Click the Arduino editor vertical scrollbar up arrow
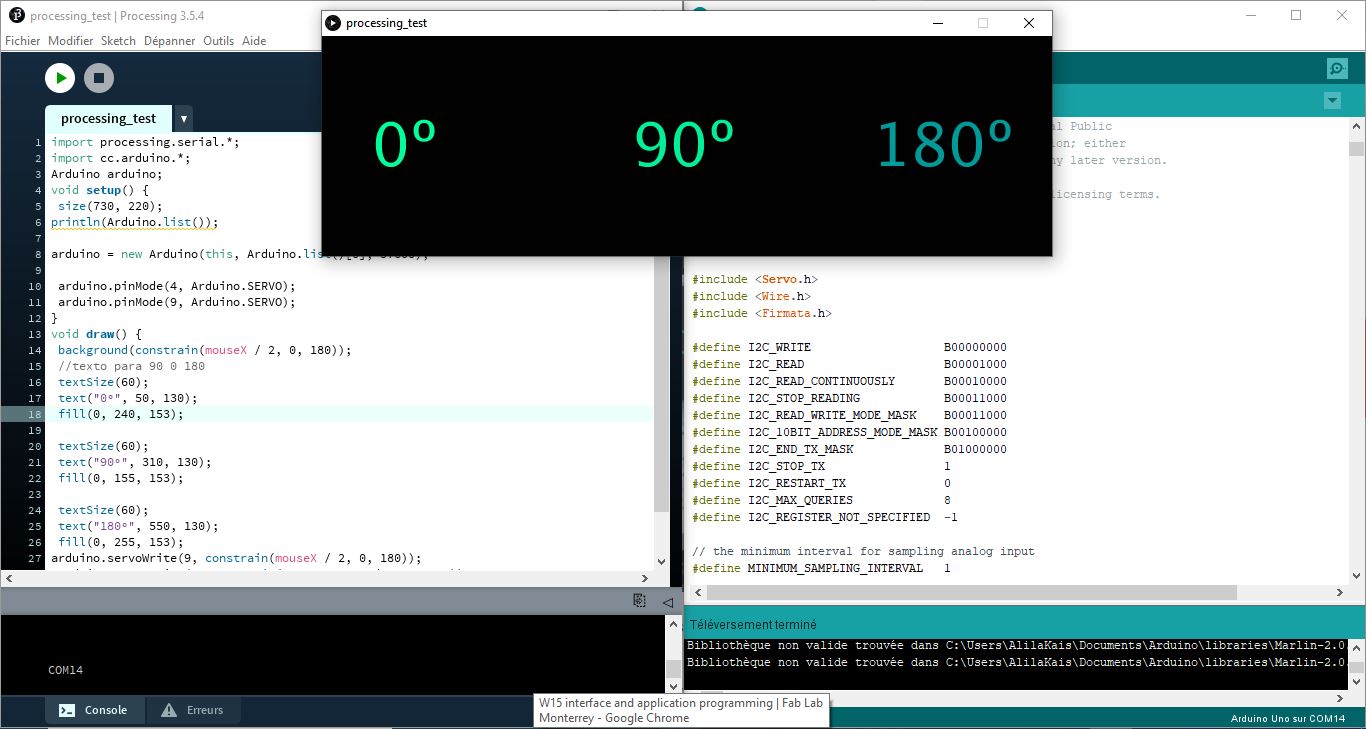Screen dimensions: 1366x729 [x=1356, y=127]
